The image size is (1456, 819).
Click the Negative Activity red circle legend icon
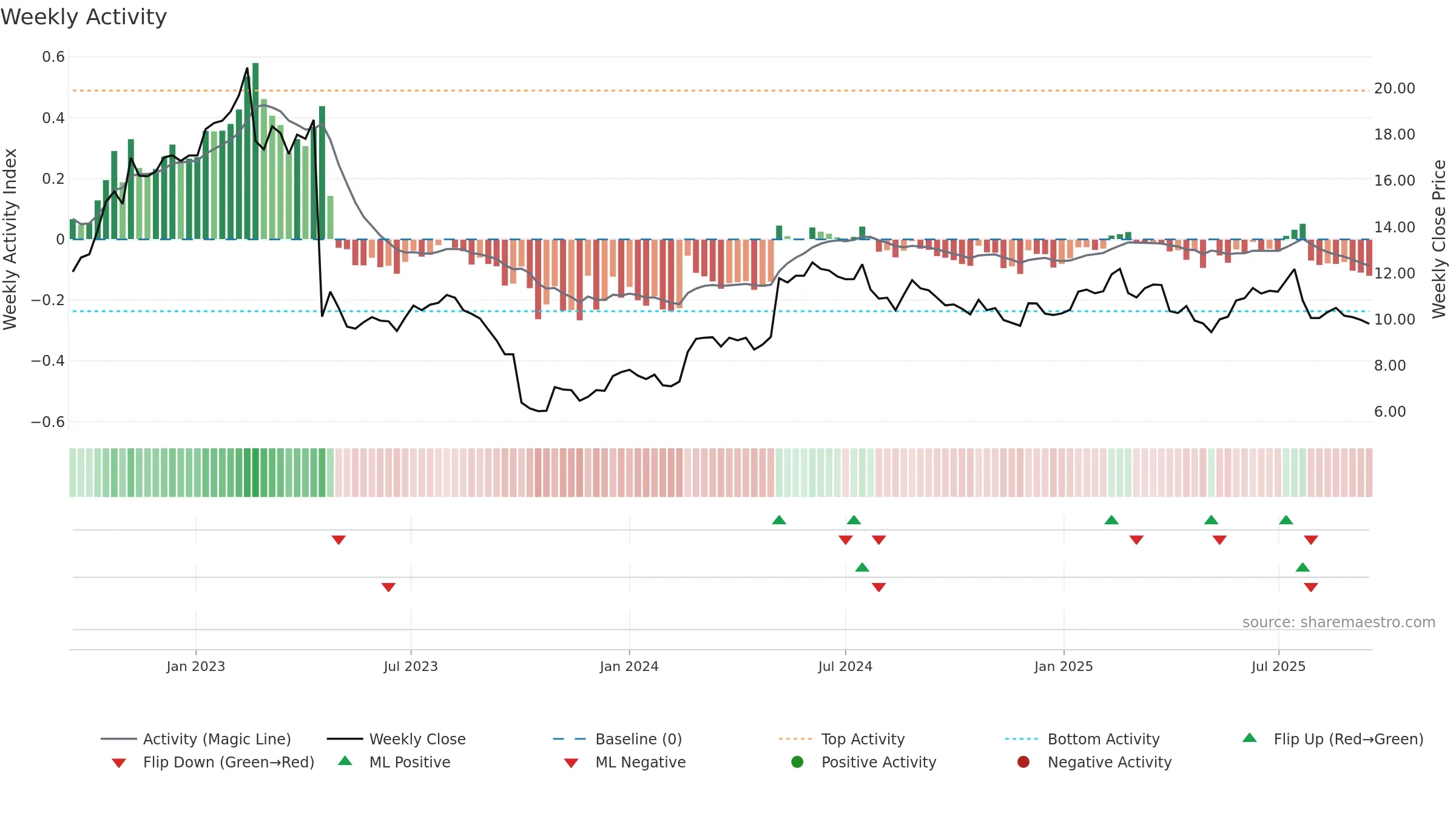pos(1023,762)
